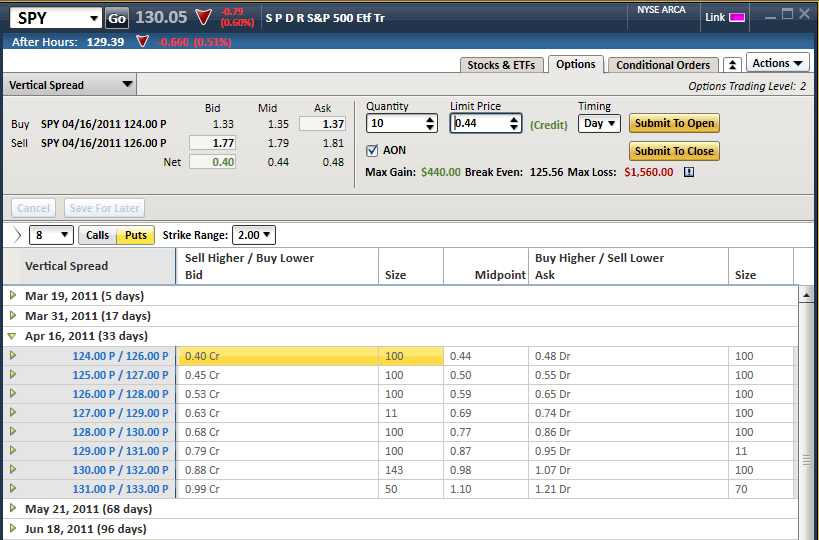Open the SPY symbol dropdown
The height and width of the screenshot is (540, 819).
point(93,19)
